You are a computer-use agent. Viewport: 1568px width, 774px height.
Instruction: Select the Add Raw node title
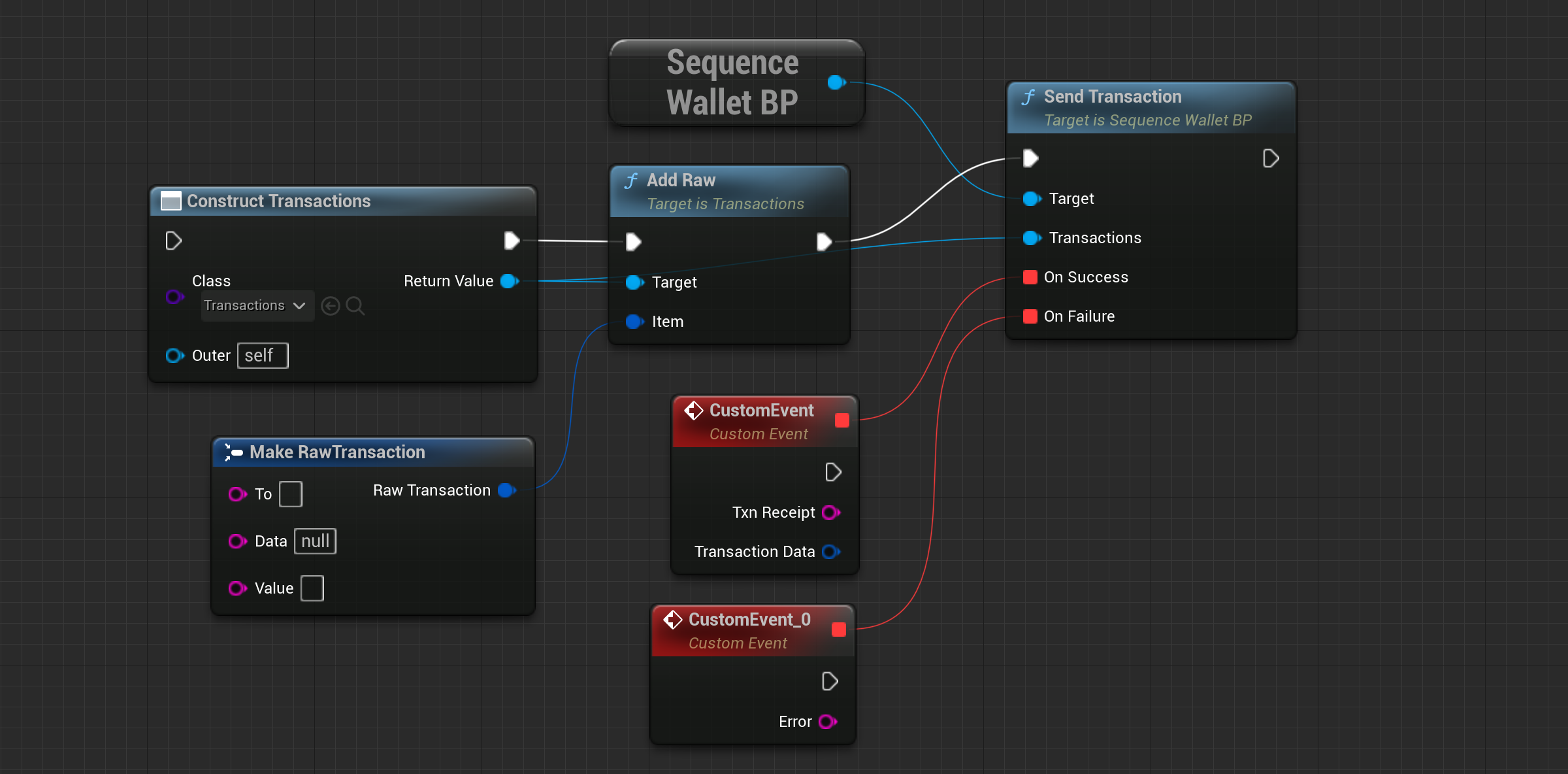point(681,180)
